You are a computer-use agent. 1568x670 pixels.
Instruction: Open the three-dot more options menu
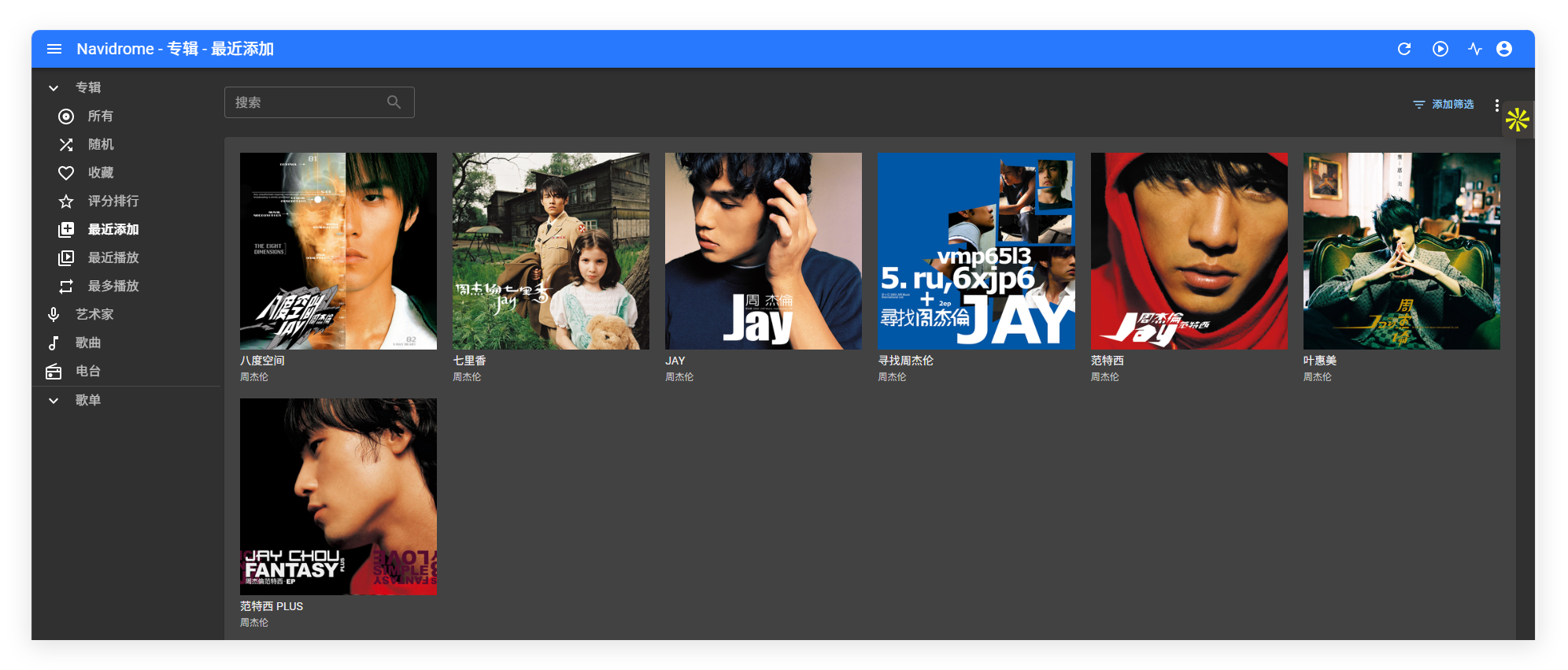coord(1496,105)
